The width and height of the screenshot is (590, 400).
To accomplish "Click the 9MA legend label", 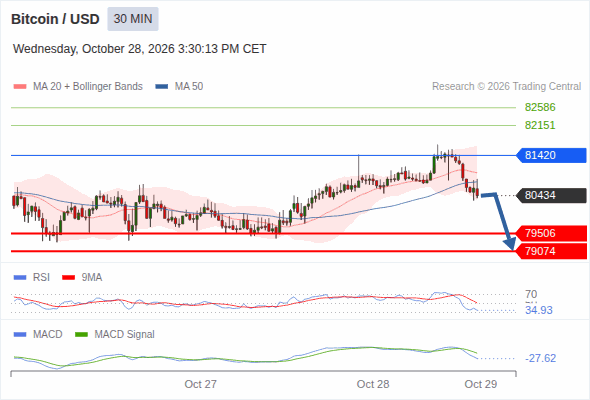I will [x=92, y=278].
